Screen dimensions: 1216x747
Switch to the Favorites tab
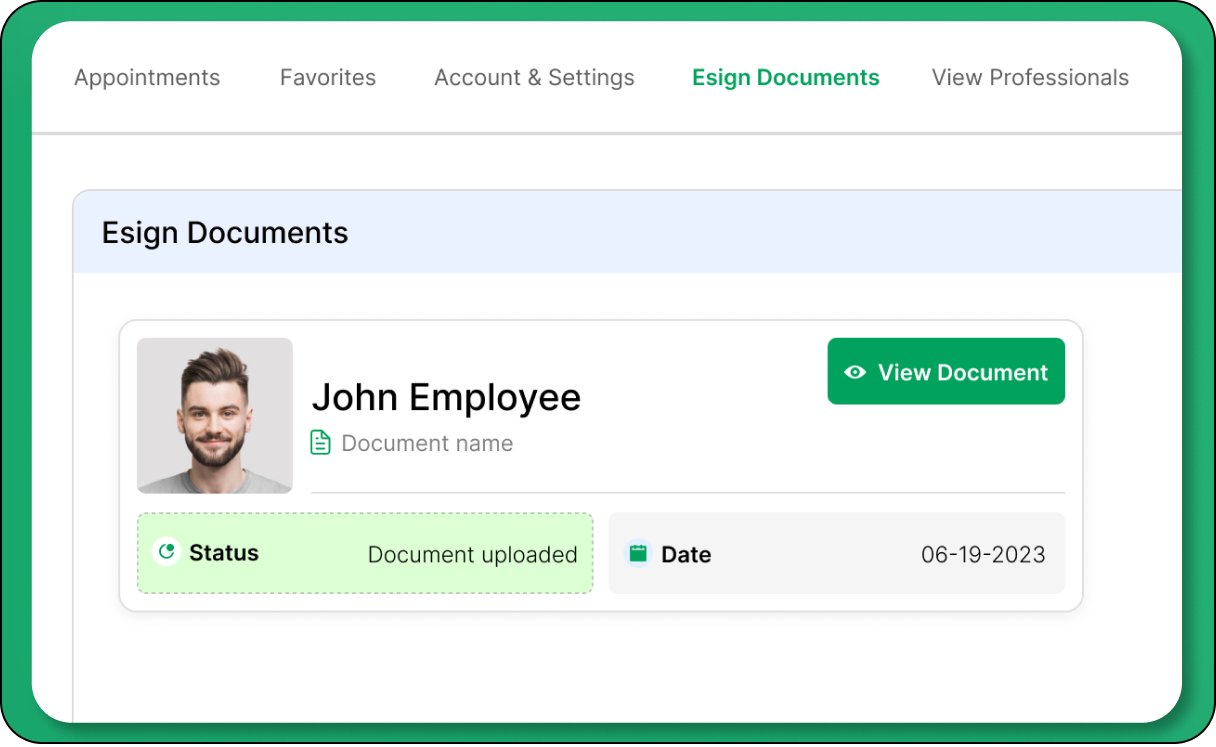click(x=327, y=78)
